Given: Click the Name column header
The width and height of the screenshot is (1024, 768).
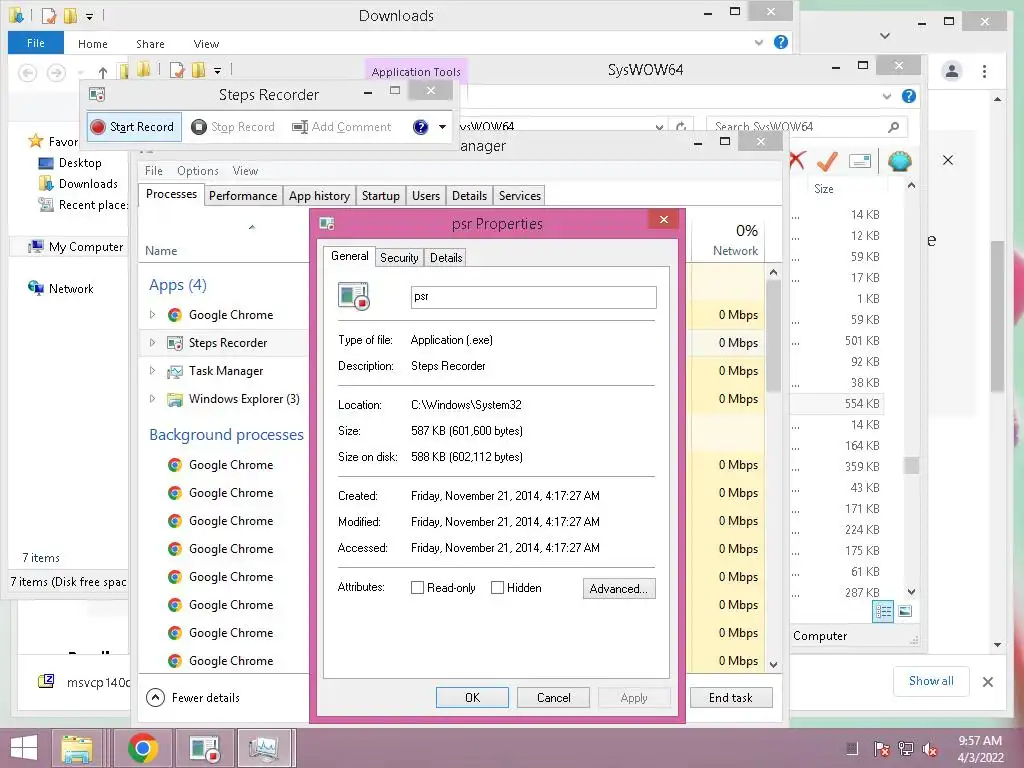Looking at the screenshot, I should click(161, 251).
